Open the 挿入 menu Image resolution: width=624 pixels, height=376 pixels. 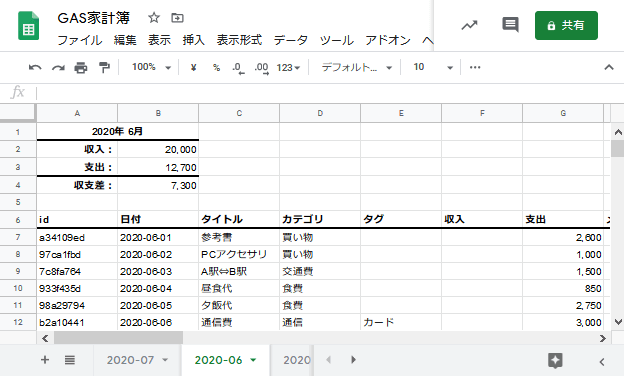tap(193, 40)
